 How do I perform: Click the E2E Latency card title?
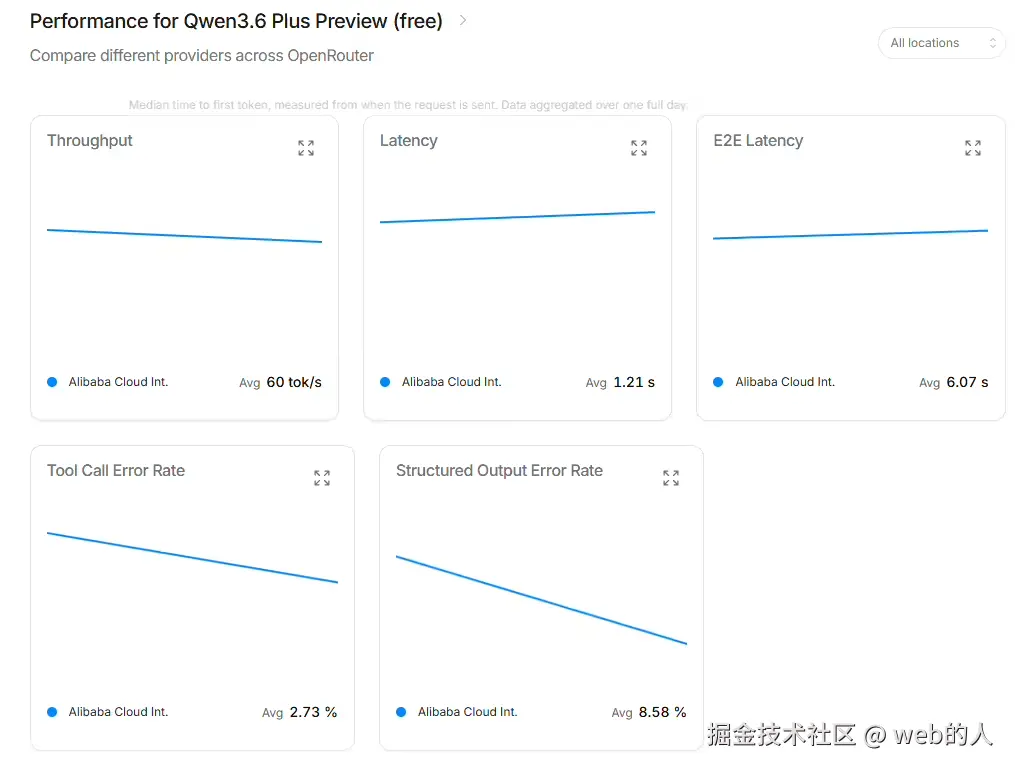(x=758, y=140)
